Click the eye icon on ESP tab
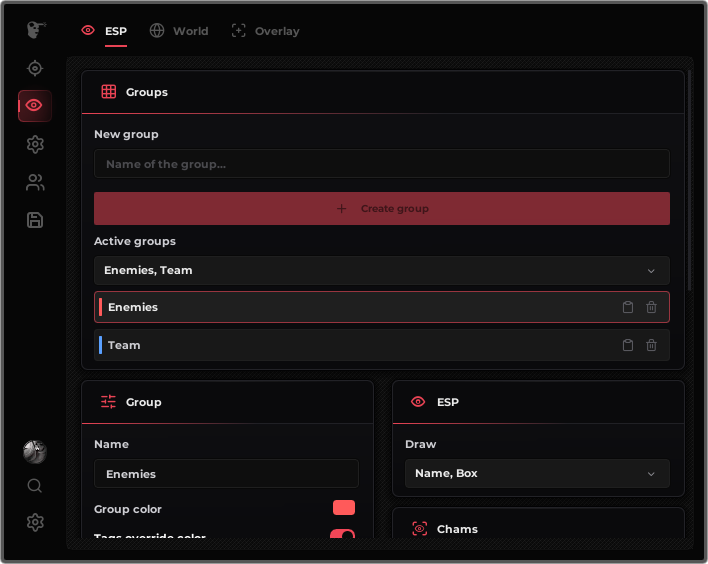This screenshot has width=708, height=564. (88, 30)
